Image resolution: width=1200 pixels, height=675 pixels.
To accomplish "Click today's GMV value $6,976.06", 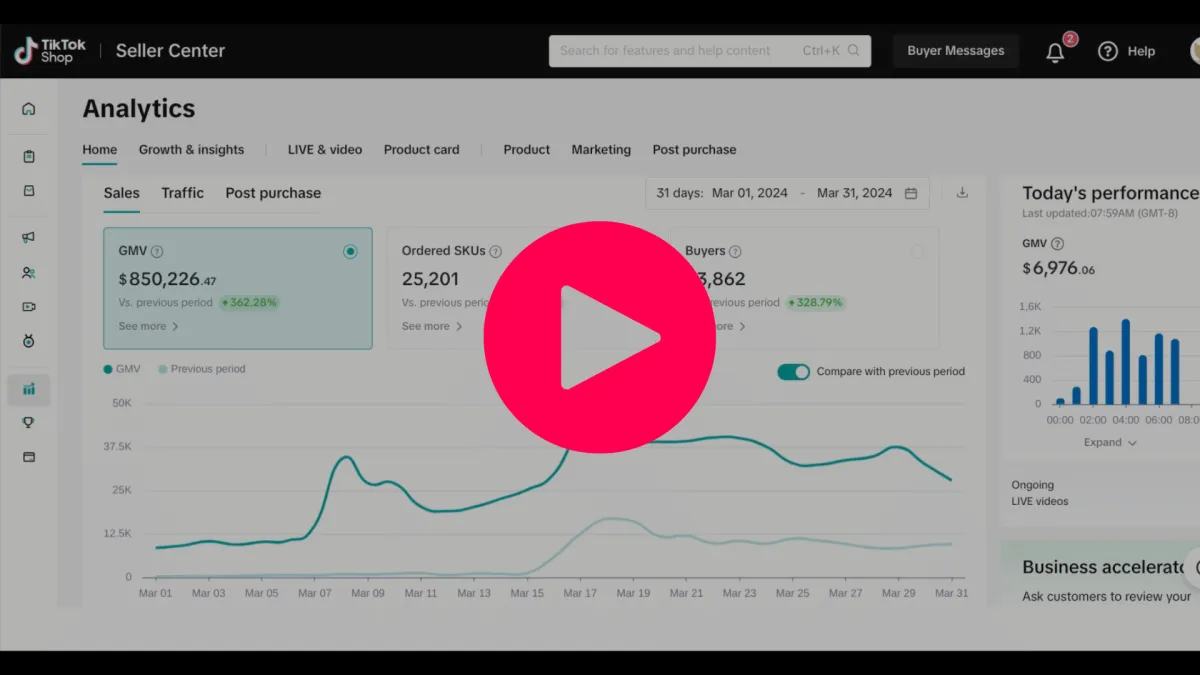I will (x=1059, y=268).
